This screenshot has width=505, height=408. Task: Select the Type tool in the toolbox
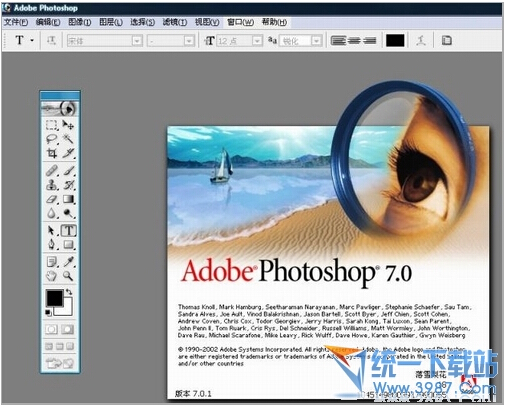(68, 230)
